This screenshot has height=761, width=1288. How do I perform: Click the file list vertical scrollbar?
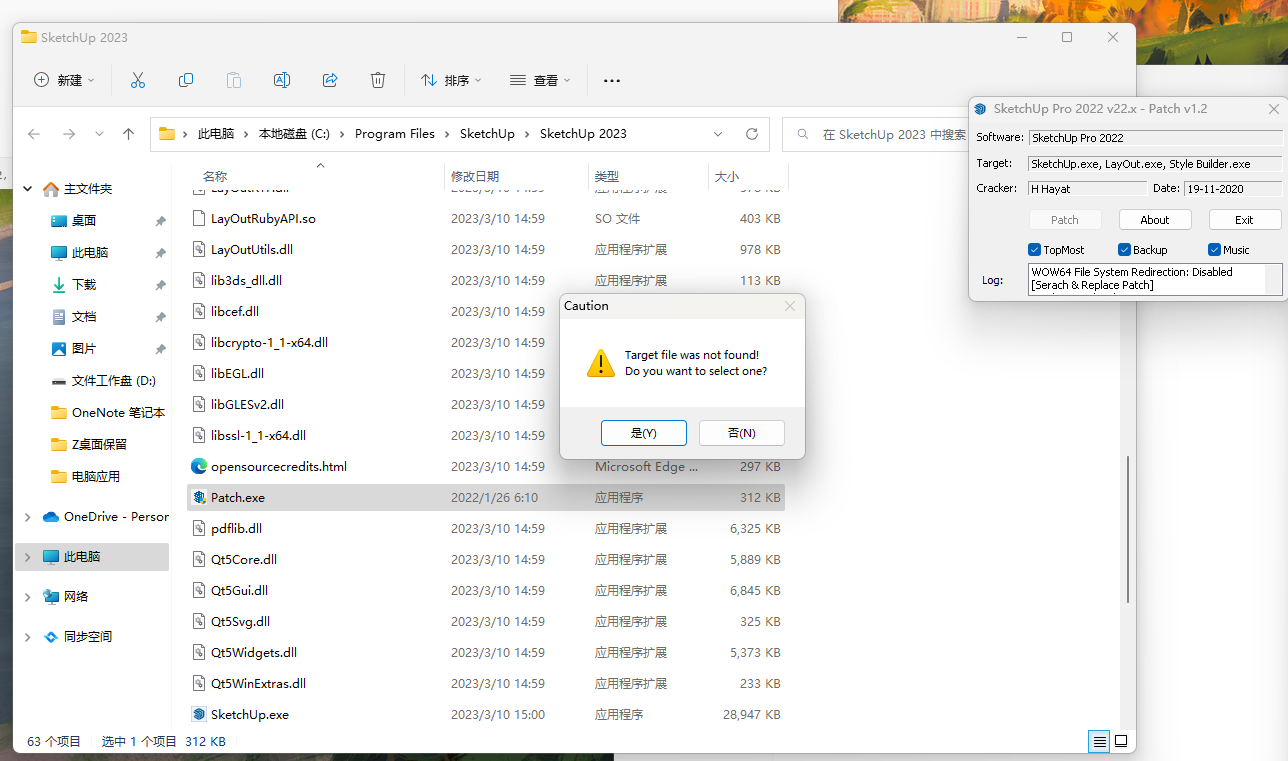click(x=1128, y=530)
